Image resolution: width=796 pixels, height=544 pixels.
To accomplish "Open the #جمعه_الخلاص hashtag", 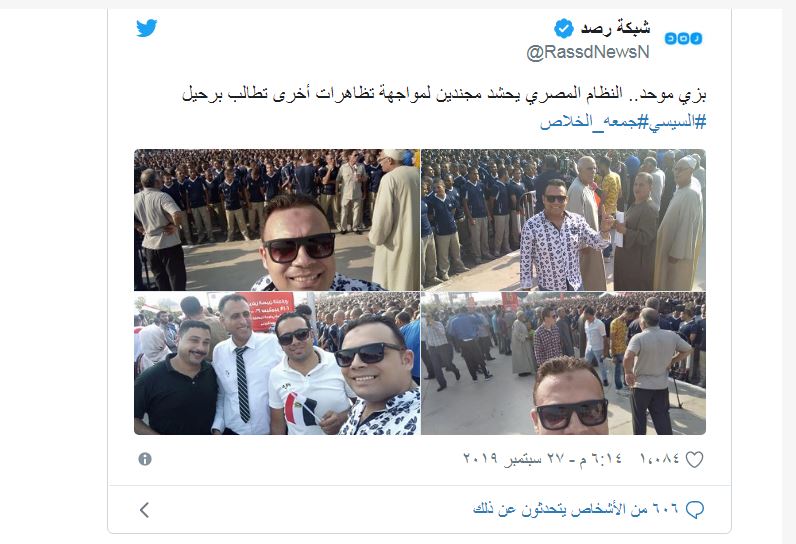I will pyautogui.click(x=589, y=122).
